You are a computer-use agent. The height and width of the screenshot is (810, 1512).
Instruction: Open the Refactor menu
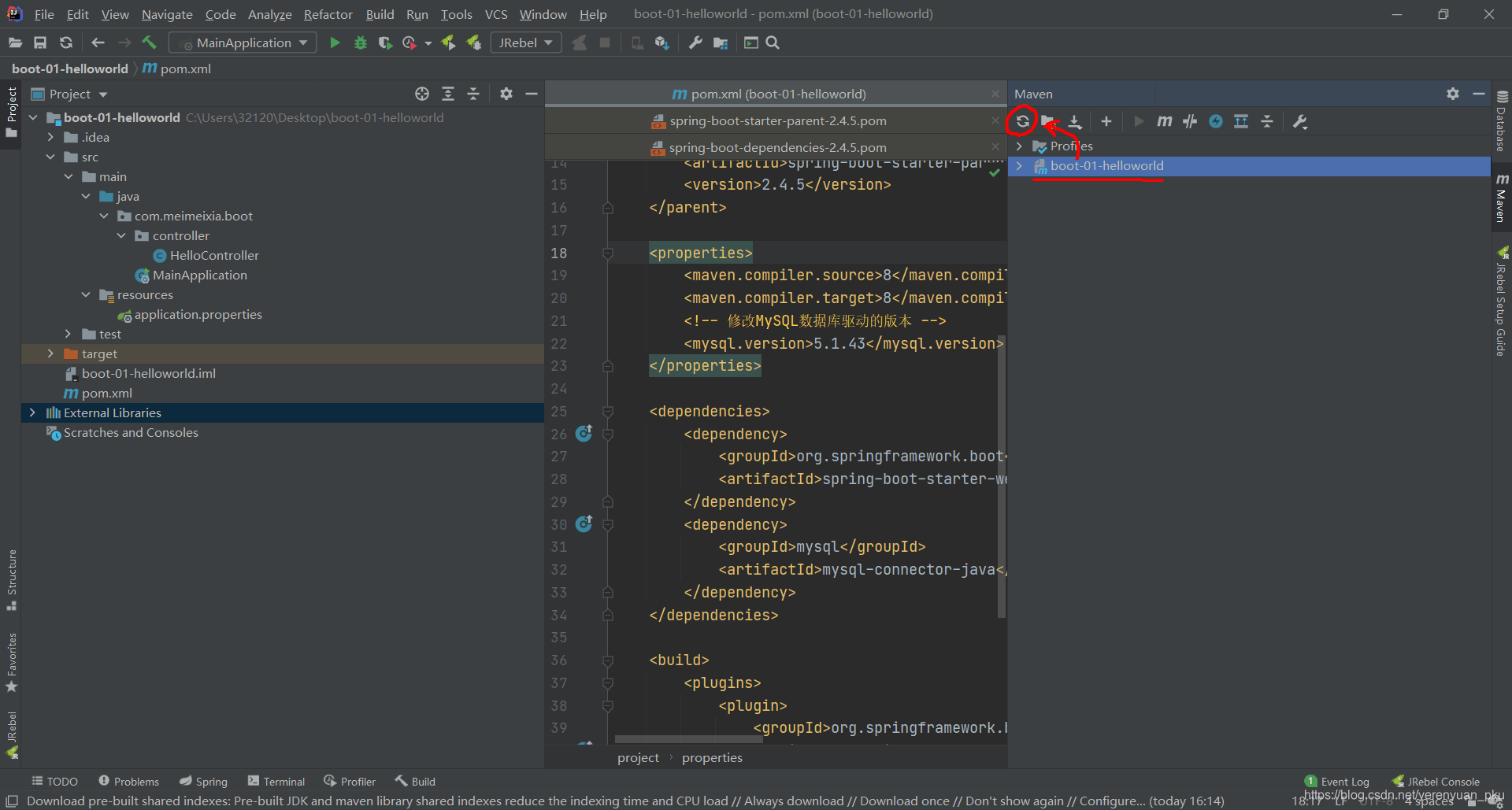328,14
